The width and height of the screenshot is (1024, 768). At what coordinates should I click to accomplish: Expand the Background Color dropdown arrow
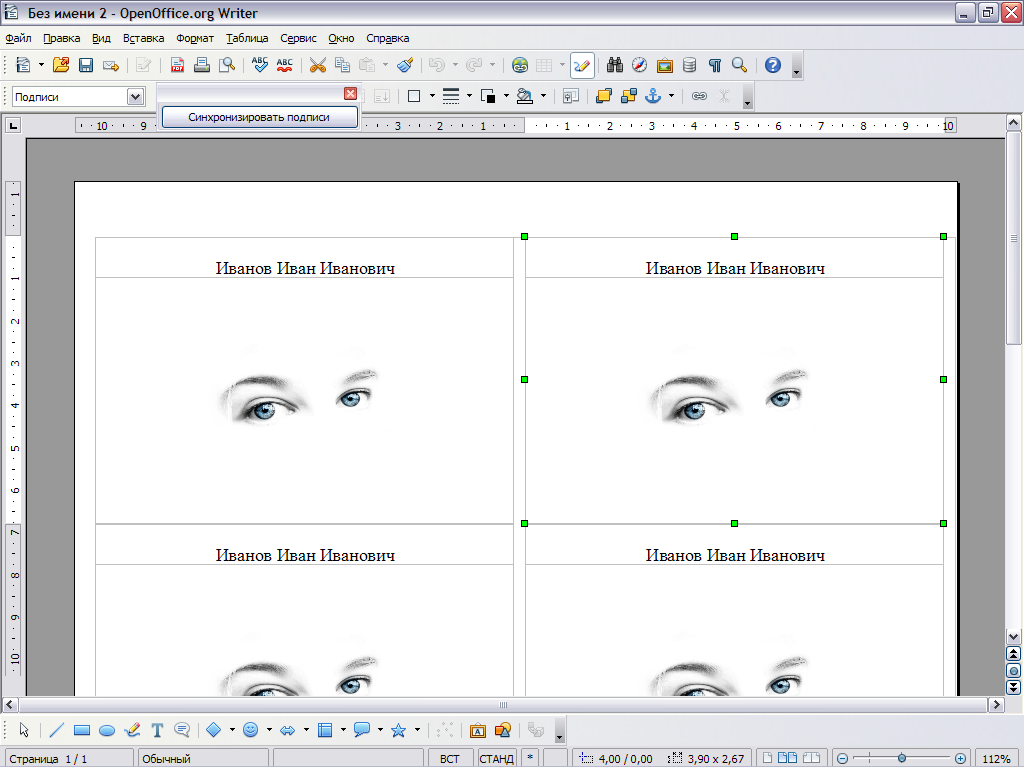(543, 97)
